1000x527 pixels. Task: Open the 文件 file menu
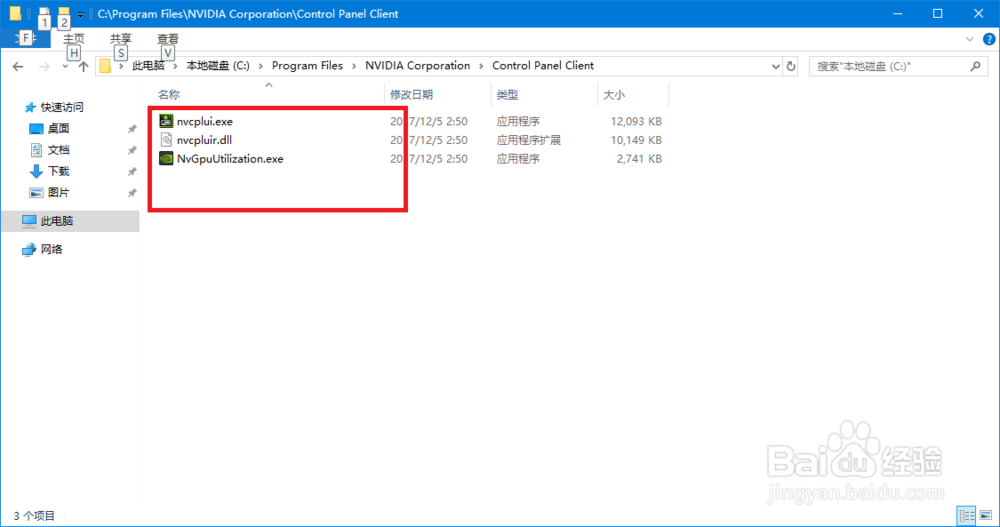26,38
